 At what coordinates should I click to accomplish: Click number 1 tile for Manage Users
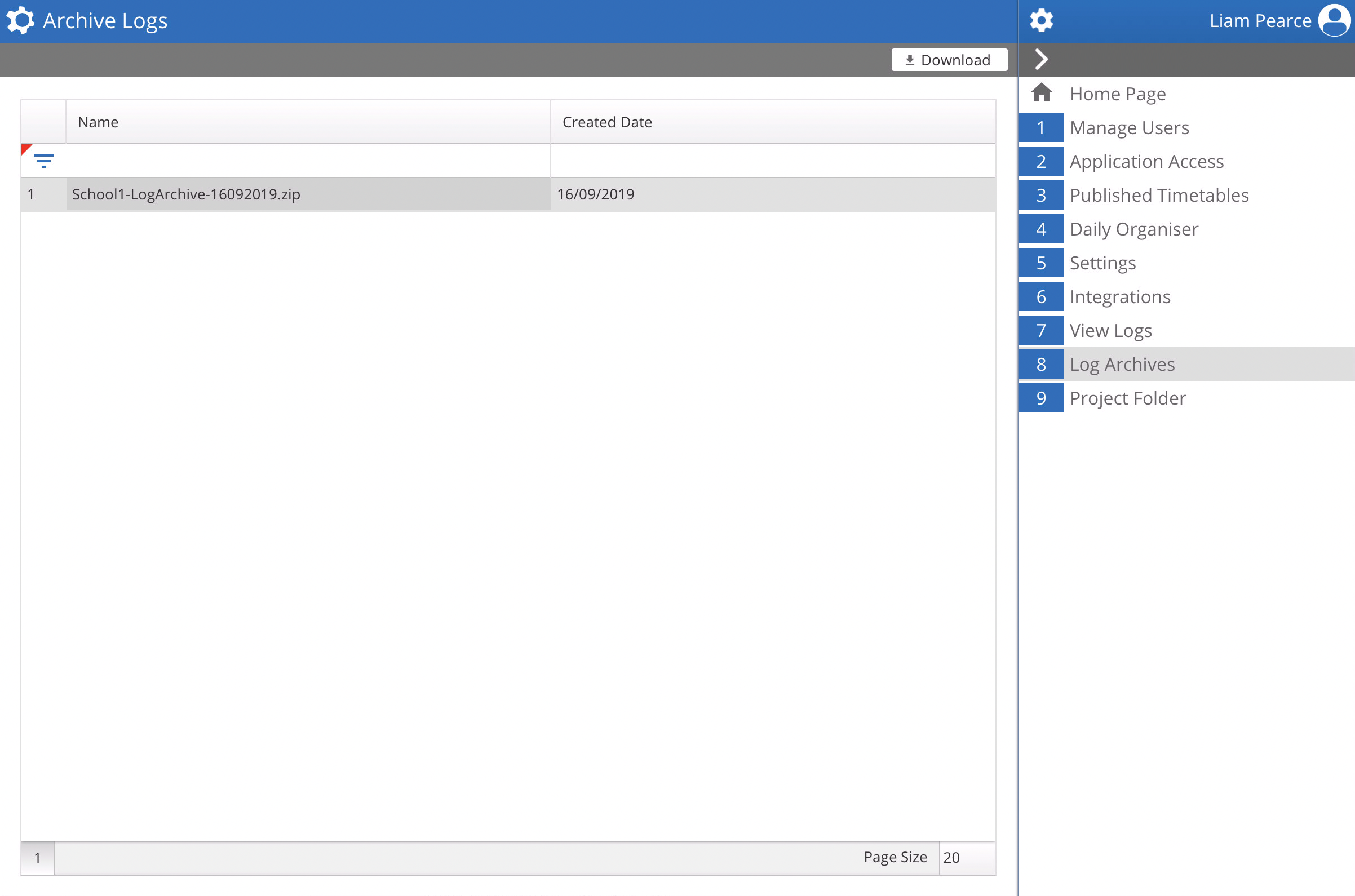coord(1041,127)
